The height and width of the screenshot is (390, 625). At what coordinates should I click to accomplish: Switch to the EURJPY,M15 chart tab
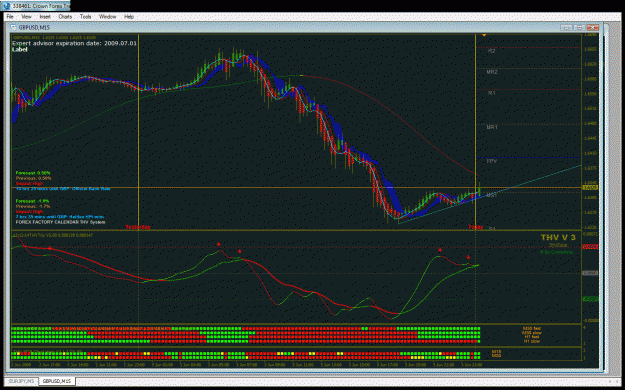[x=22, y=381]
